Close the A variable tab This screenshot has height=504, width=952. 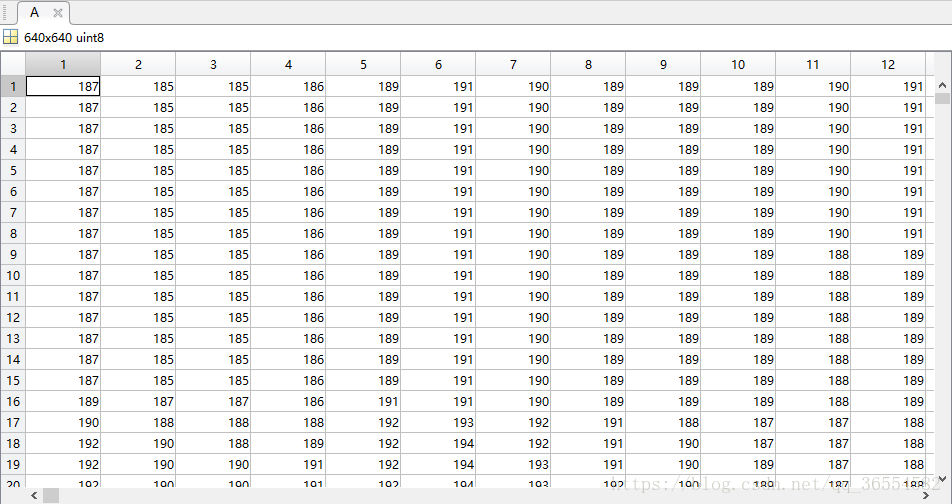[58, 13]
